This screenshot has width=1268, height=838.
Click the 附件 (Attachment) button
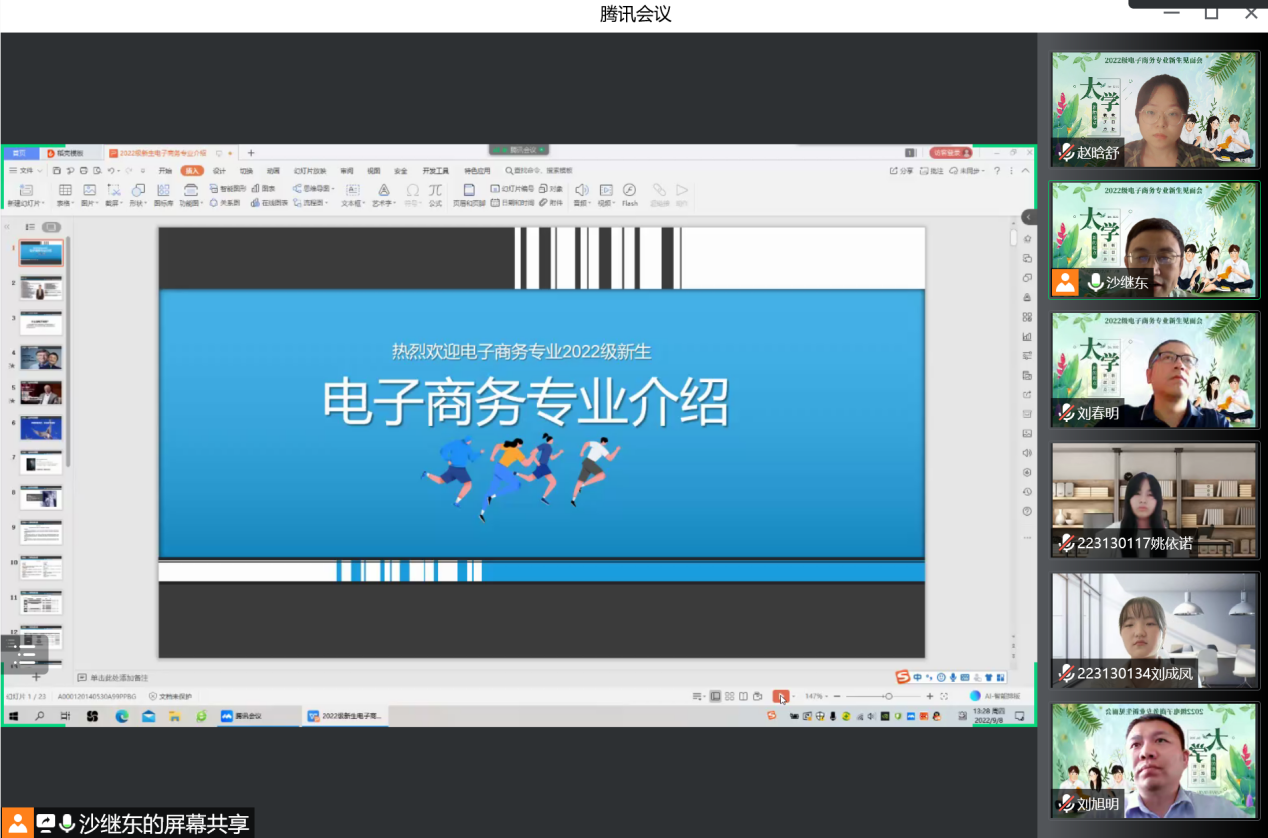pos(551,203)
